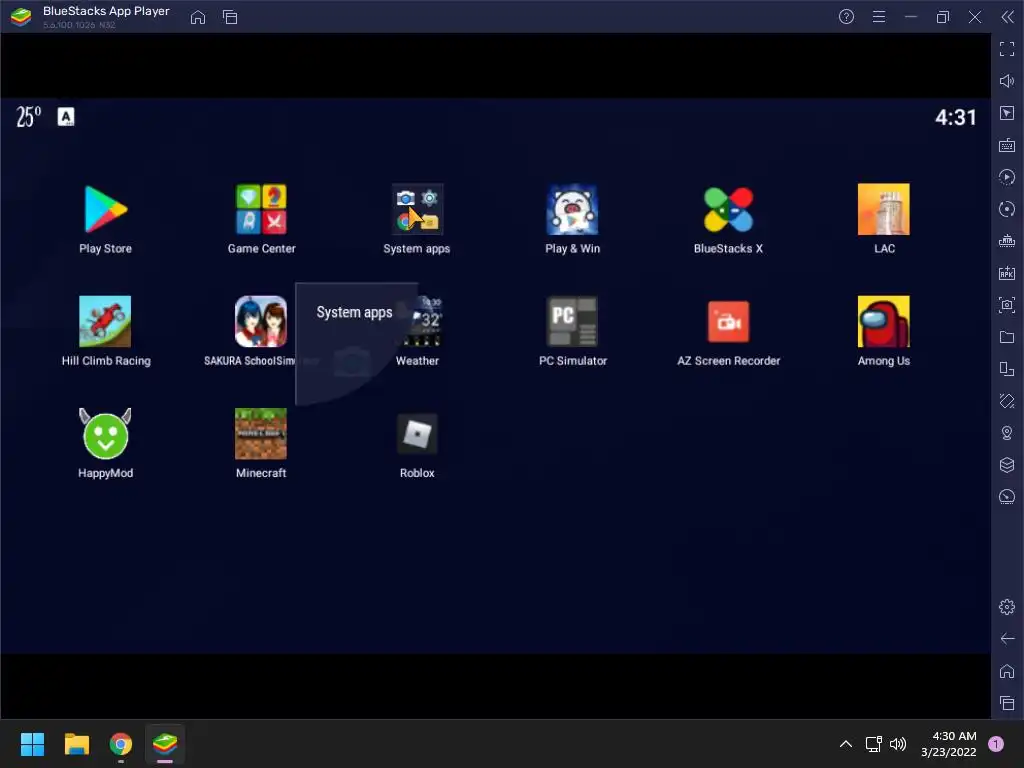The image size is (1024, 768).
Task: Open the Install APK sidebar tool
Action: point(1007,273)
